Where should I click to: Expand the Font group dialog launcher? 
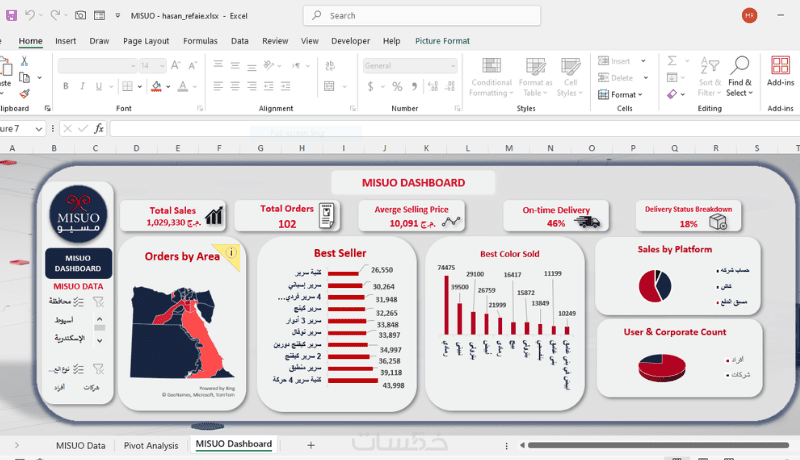click(199, 108)
